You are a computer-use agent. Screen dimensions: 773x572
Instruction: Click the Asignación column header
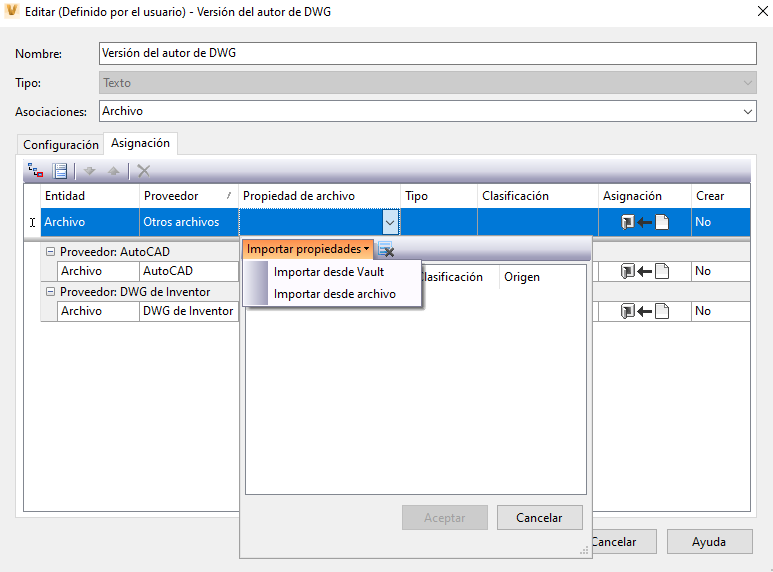[x=645, y=196]
